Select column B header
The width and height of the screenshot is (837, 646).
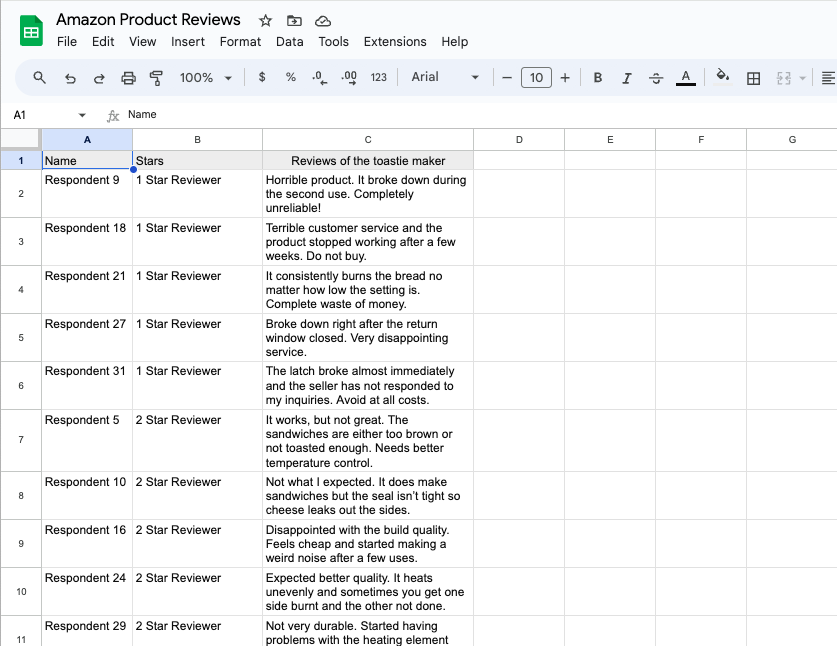198,140
